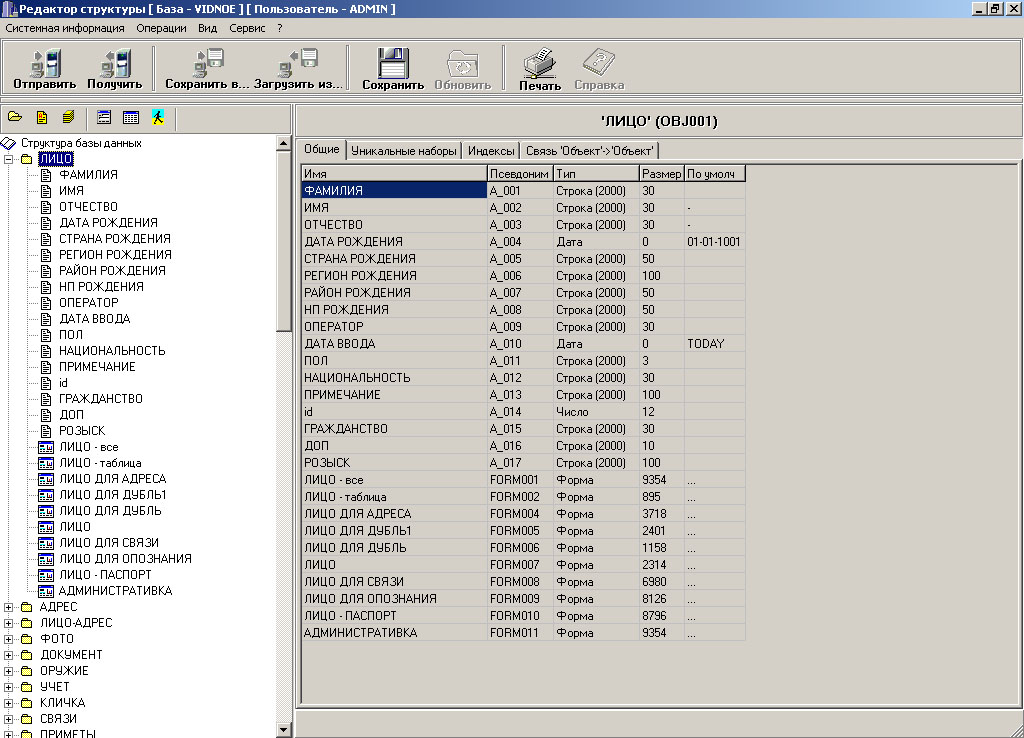The height and width of the screenshot is (738, 1024).
Task: Click the Отправить (Send) toolbar button
Action: click(x=45, y=70)
